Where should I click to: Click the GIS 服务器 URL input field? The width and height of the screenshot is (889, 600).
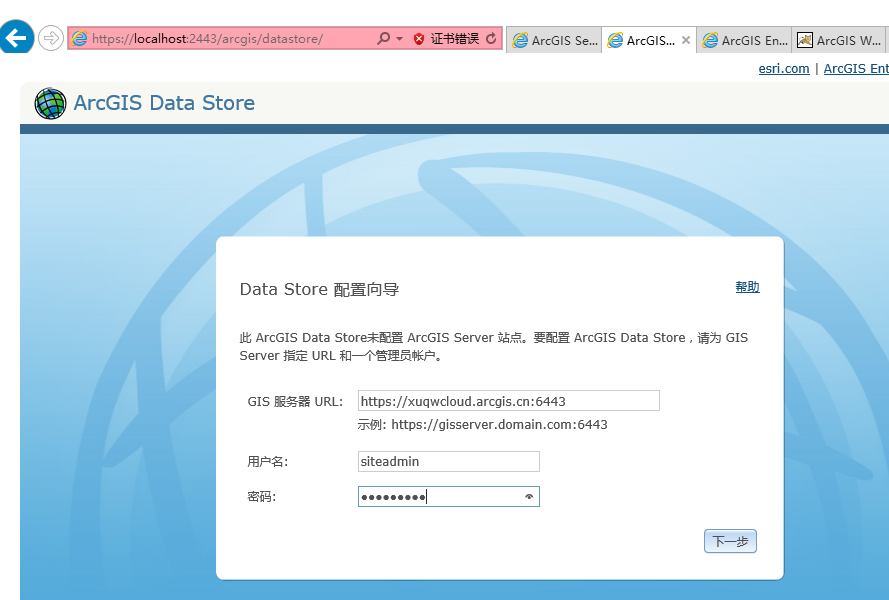tap(509, 401)
